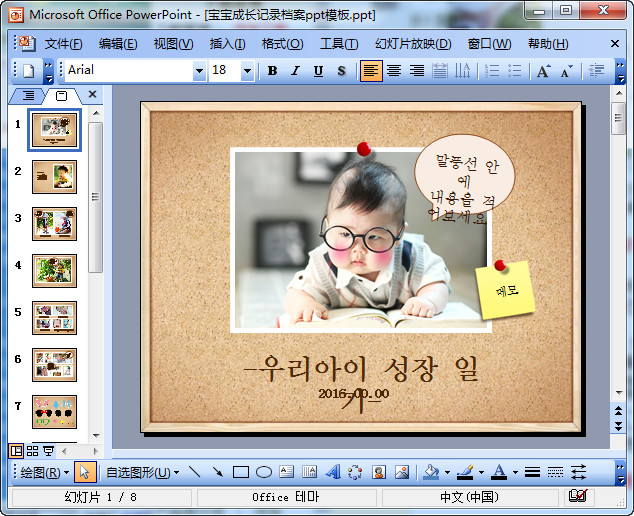Click the font size field showing 18
Image resolution: width=634 pixels, height=516 pixels.
tap(225, 70)
